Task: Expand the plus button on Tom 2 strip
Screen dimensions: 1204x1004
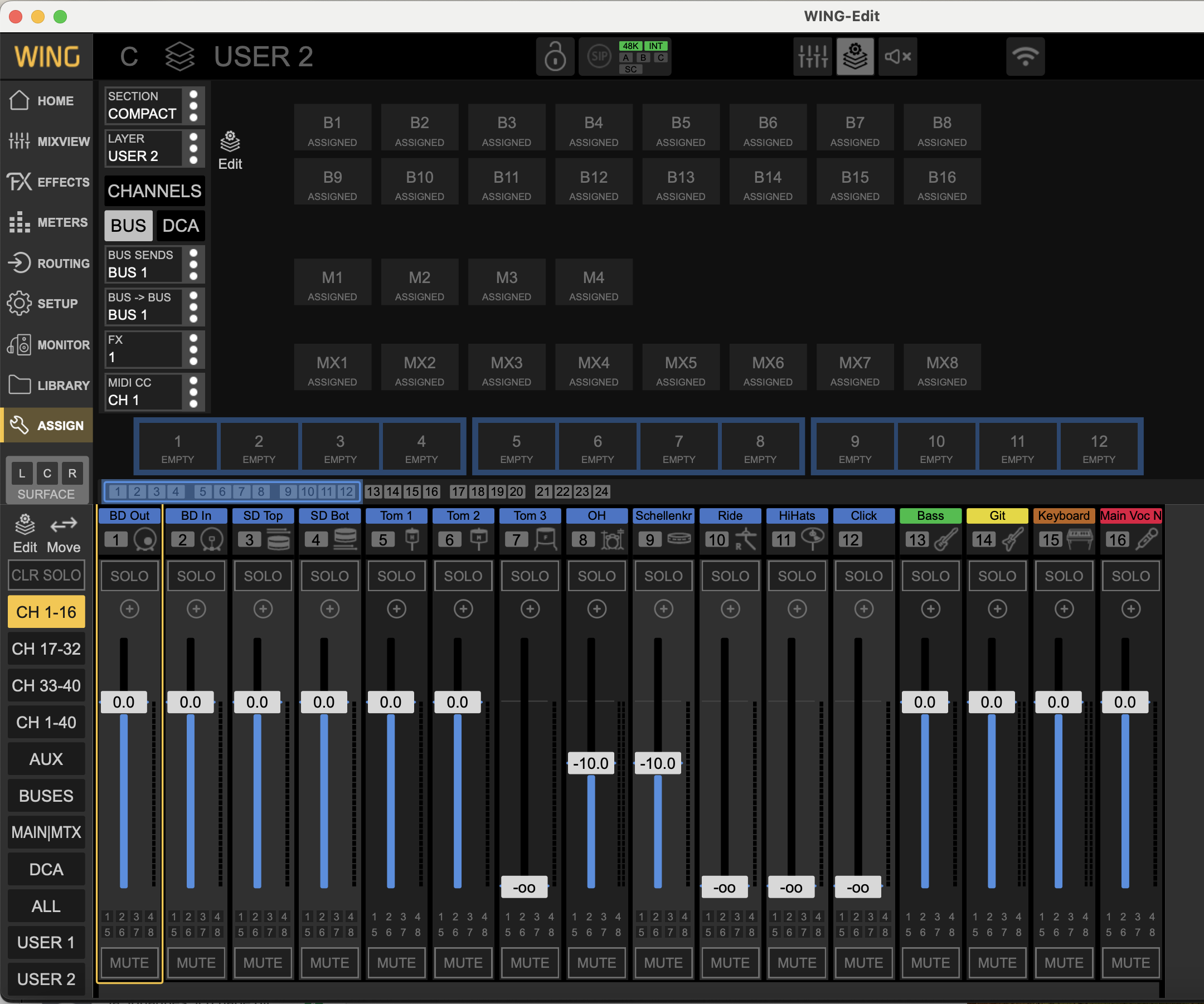Action: 463,608
